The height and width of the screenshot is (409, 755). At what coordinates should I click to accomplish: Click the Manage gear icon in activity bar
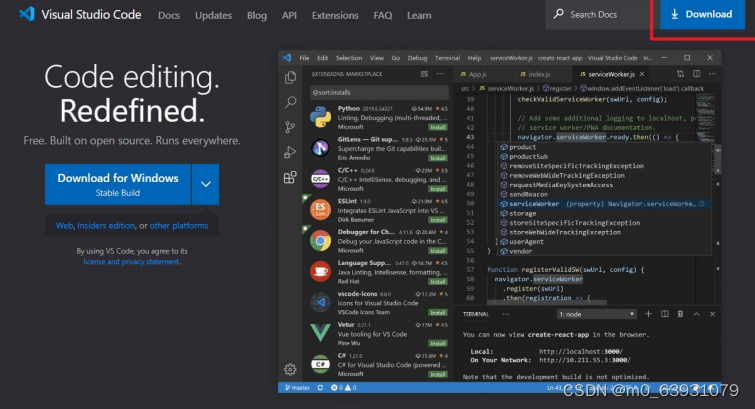coord(290,369)
